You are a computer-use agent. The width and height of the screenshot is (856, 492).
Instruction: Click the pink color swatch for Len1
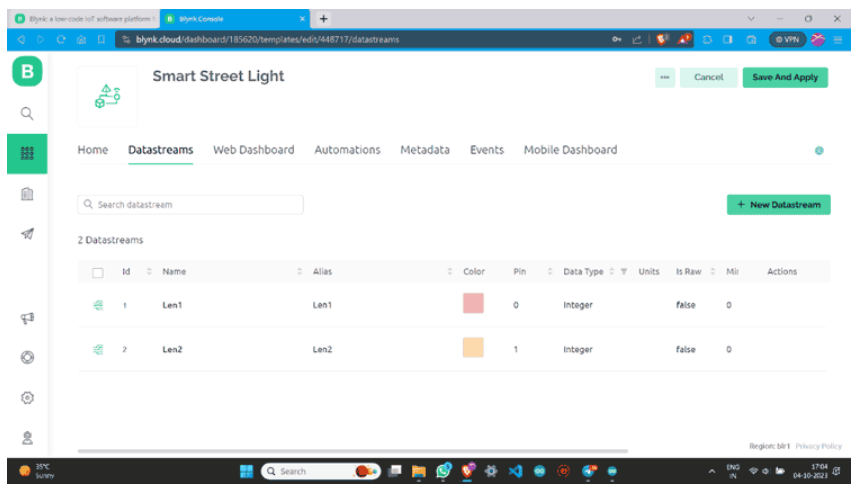coord(473,305)
